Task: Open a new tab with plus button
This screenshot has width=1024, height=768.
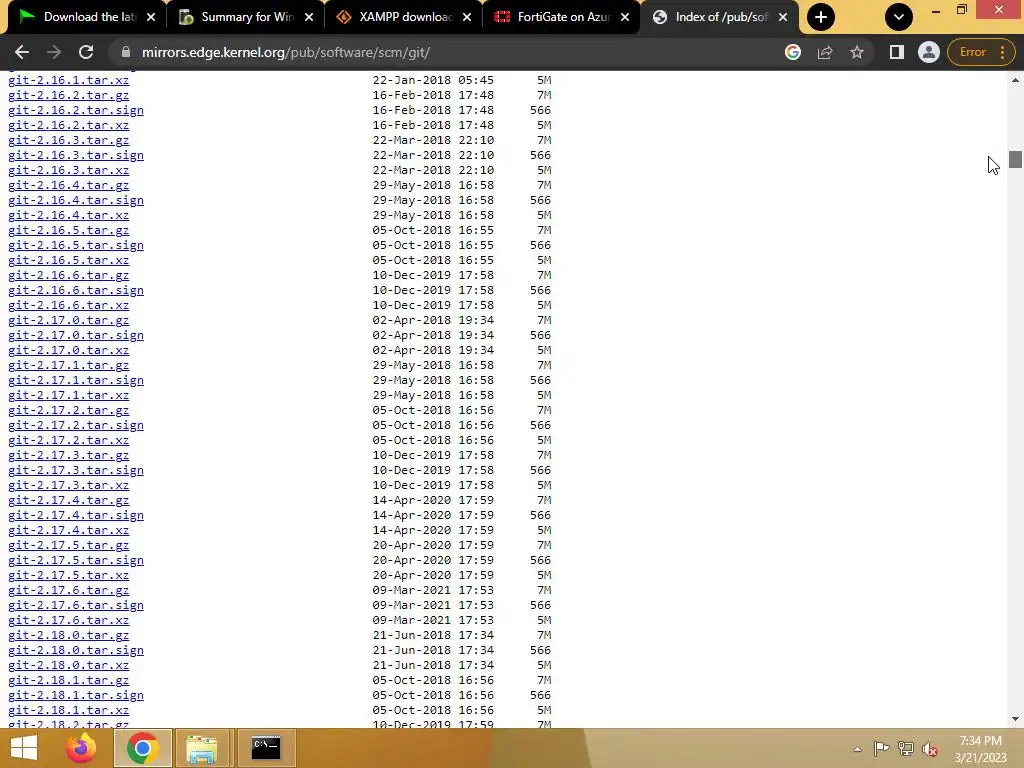Action: [821, 17]
